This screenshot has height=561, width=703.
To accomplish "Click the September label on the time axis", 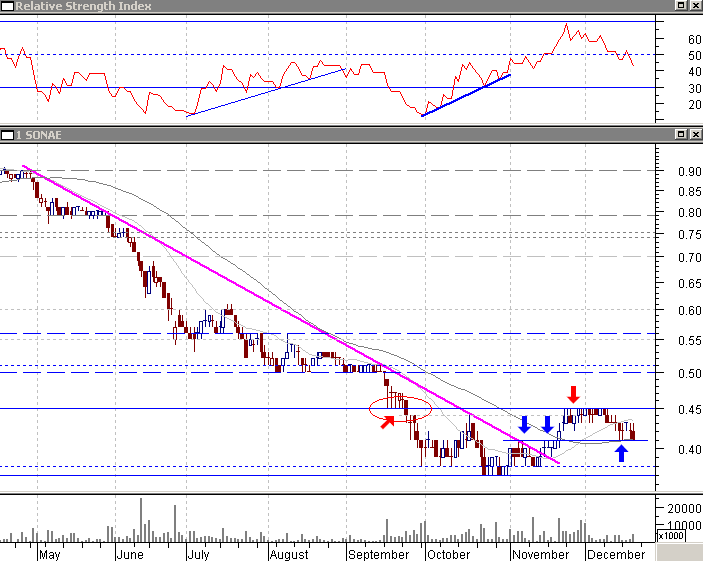I will (x=379, y=555).
